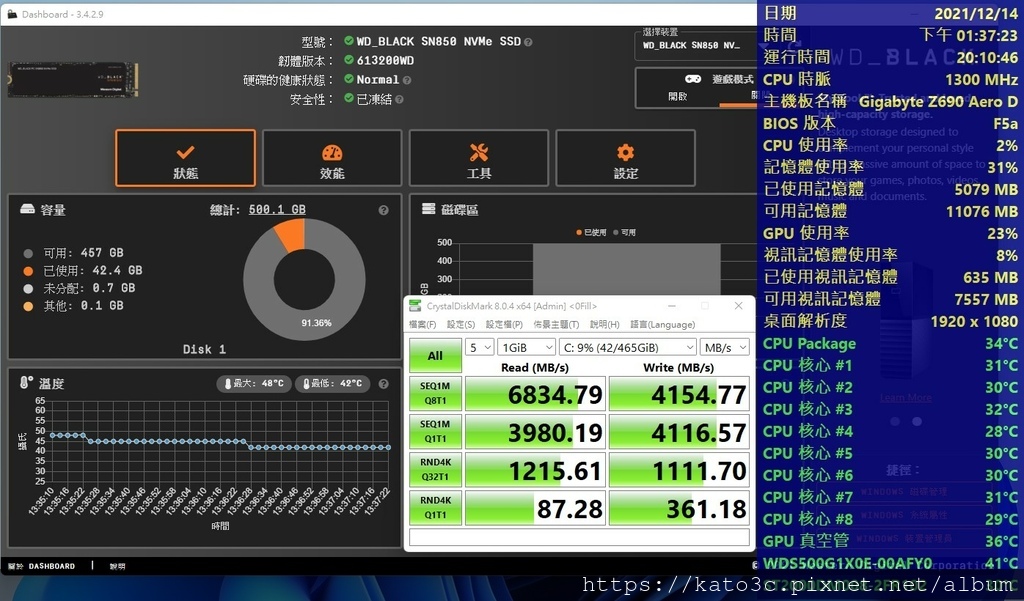Open the 佈景主題(T) theme menu

[556, 325]
